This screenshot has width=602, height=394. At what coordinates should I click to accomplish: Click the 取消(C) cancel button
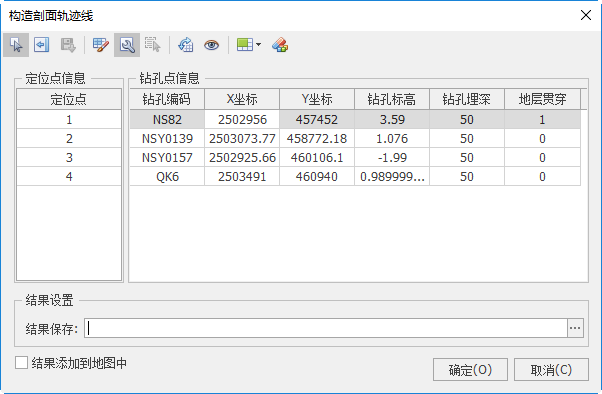tap(551, 370)
